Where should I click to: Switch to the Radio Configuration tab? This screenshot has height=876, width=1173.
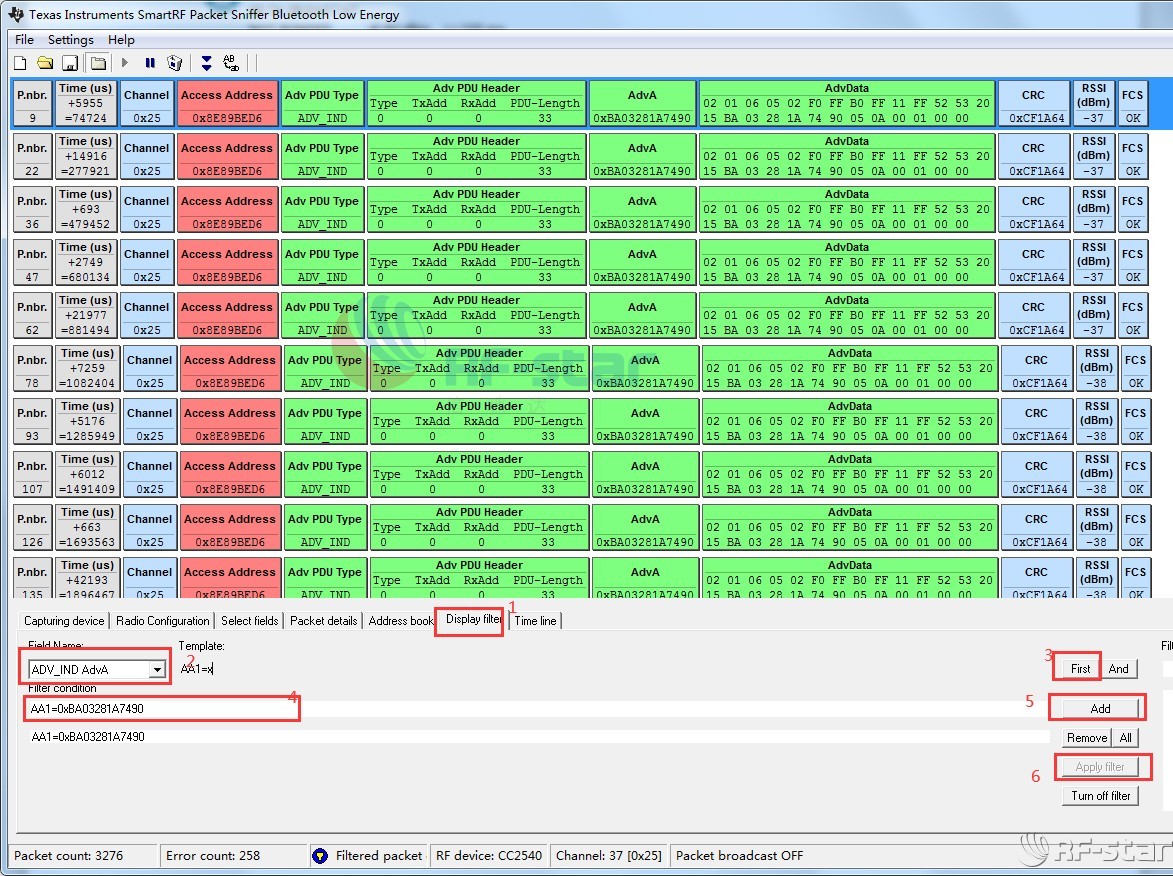163,621
